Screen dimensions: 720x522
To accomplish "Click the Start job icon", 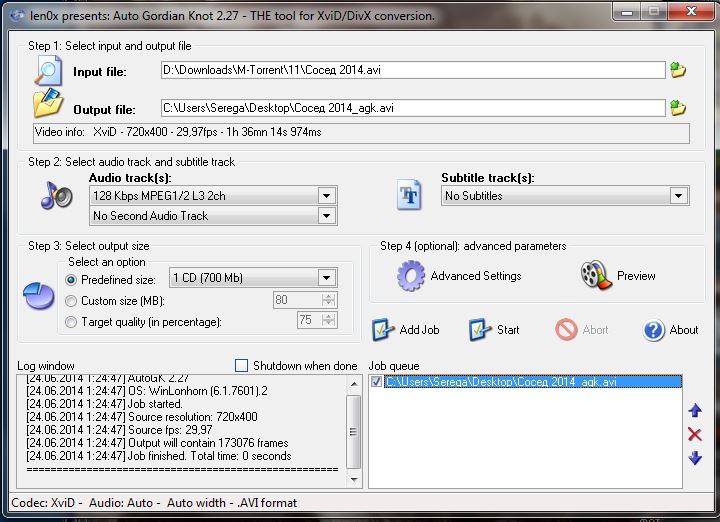I will point(480,330).
